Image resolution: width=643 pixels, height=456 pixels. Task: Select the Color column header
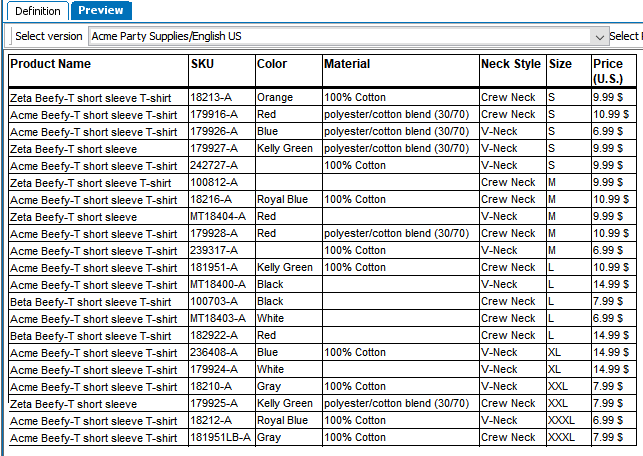(x=272, y=64)
